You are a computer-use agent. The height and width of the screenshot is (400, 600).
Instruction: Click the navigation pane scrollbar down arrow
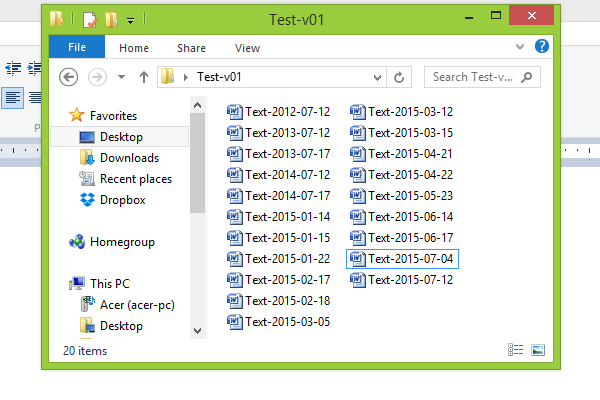[197, 330]
